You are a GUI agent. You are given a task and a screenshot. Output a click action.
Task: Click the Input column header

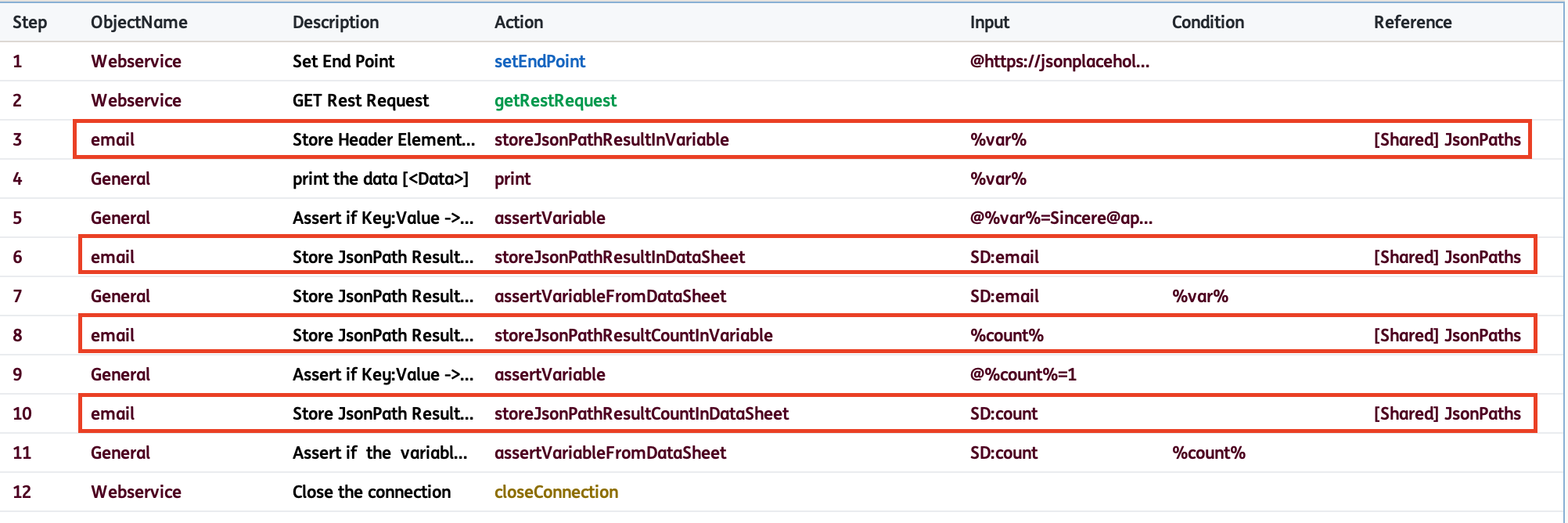(990, 22)
